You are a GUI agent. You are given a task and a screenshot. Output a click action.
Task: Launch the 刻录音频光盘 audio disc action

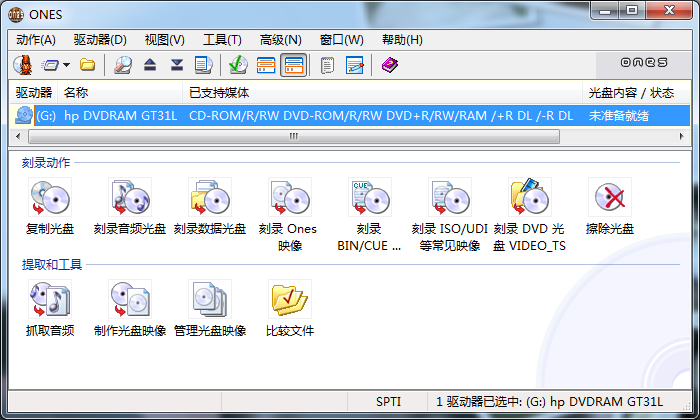click(x=129, y=207)
